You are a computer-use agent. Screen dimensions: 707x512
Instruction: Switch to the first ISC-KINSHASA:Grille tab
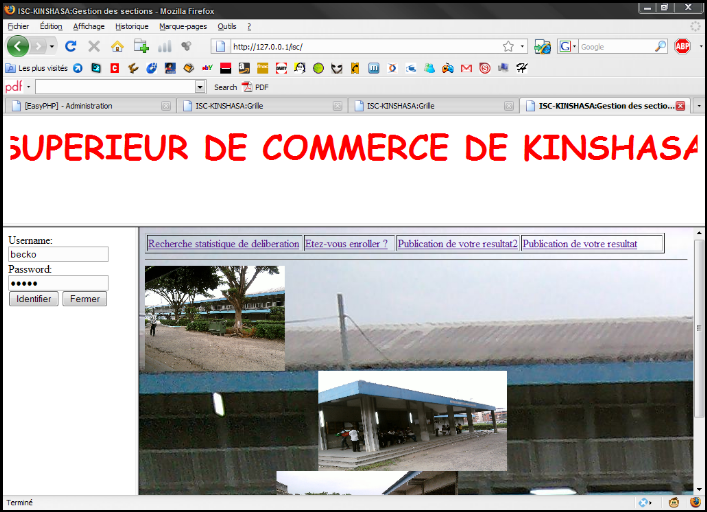click(262, 106)
